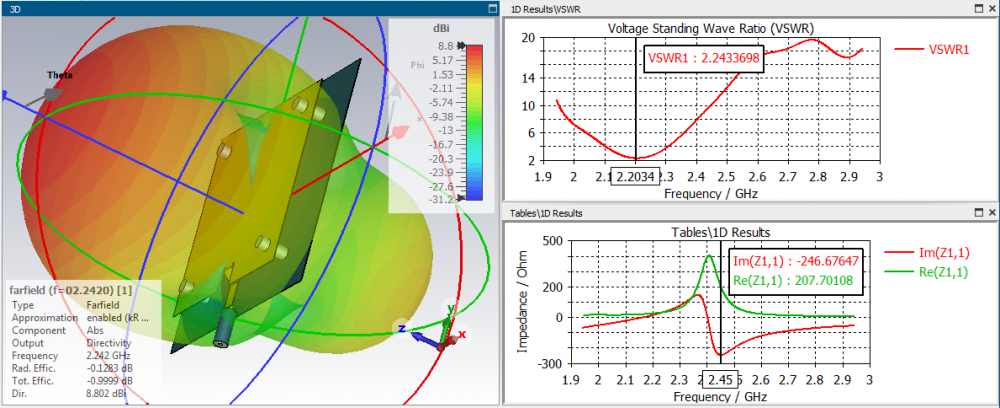Click the 8.8 maximum value on color scale
The image size is (1000, 408).
tap(445, 47)
